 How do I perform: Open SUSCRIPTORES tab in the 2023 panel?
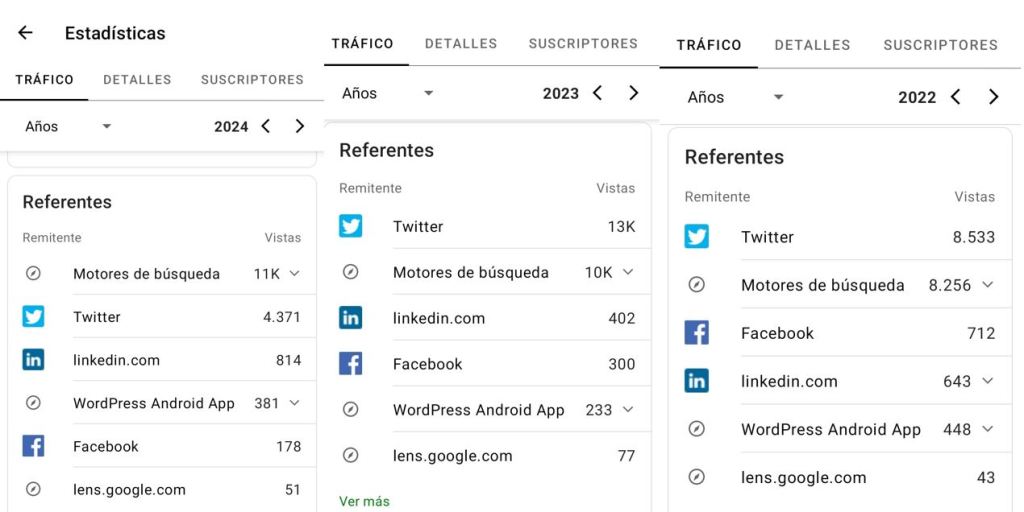click(583, 44)
